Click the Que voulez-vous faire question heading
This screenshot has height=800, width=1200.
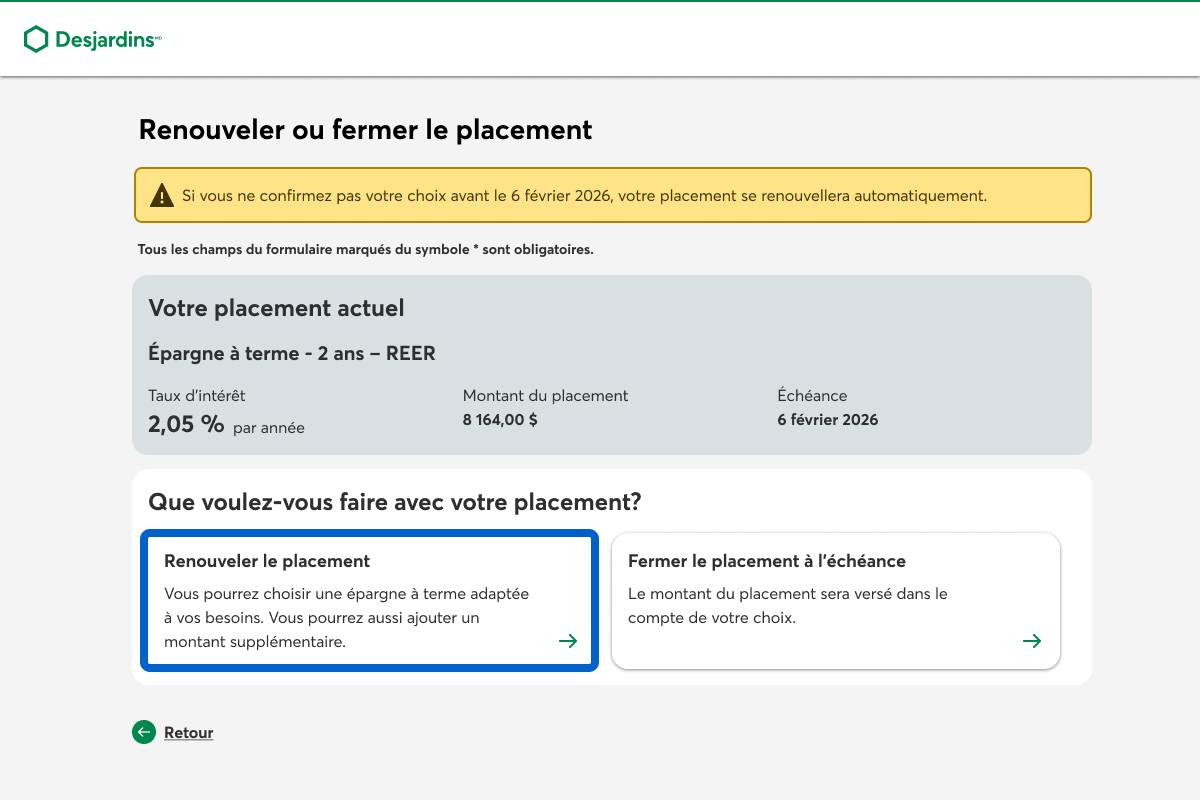pos(394,502)
